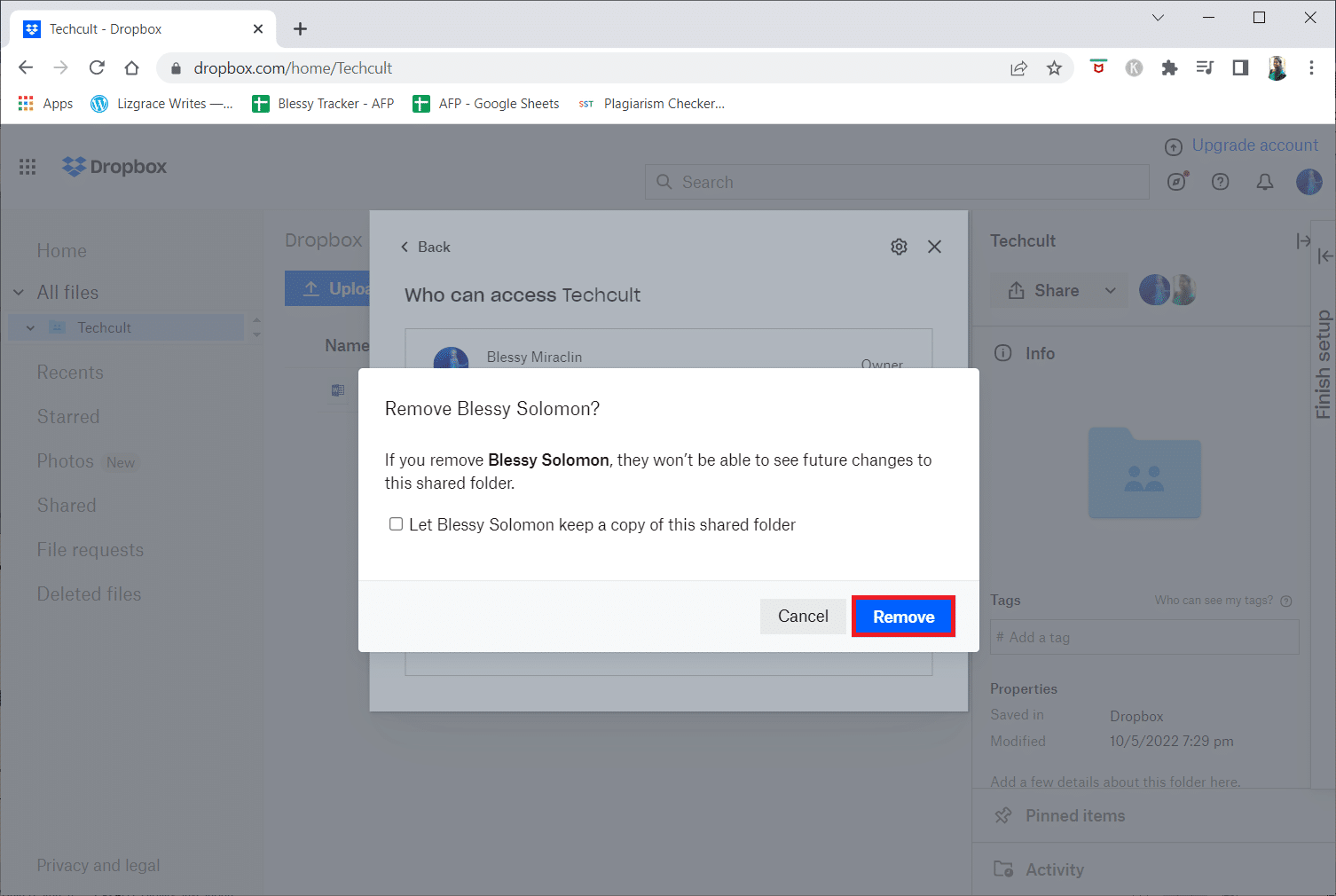
Task: Expand the Techcult folder tree item
Action: (30, 327)
